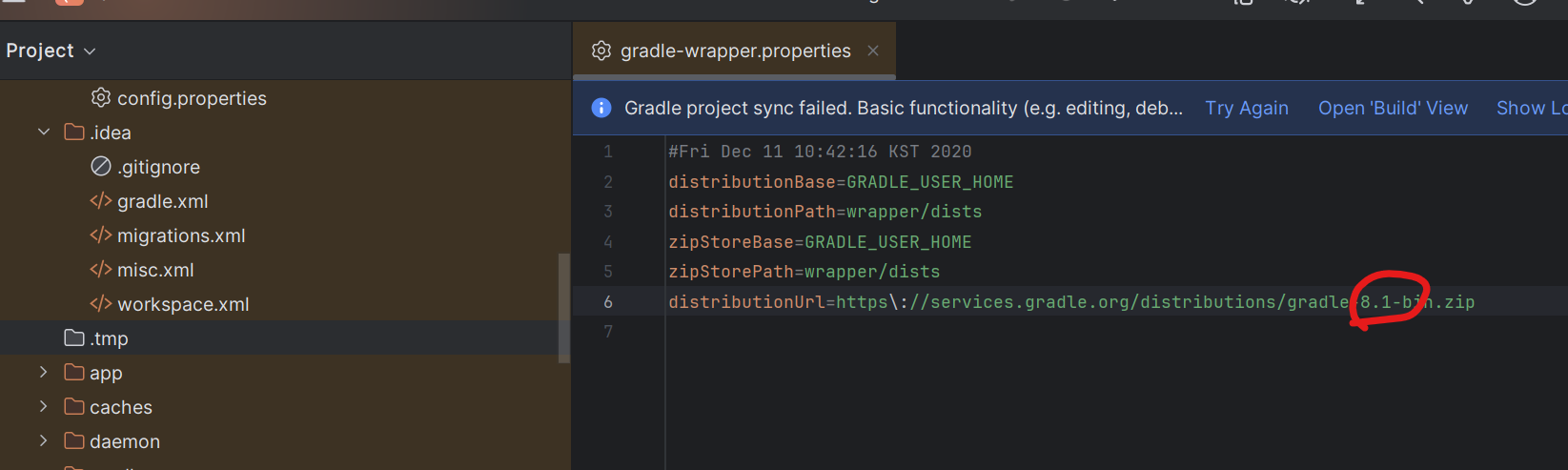Open config.properties file
The image size is (1568, 470).
[x=192, y=98]
